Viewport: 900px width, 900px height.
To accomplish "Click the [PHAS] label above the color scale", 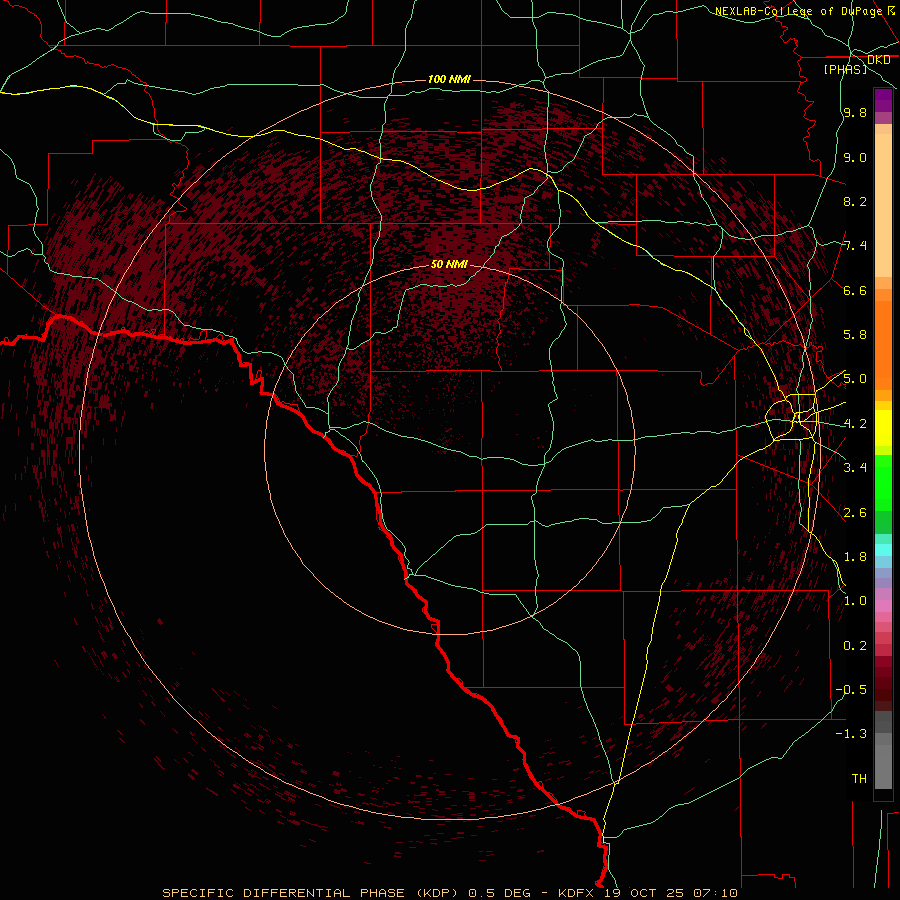I will [x=845, y=69].
